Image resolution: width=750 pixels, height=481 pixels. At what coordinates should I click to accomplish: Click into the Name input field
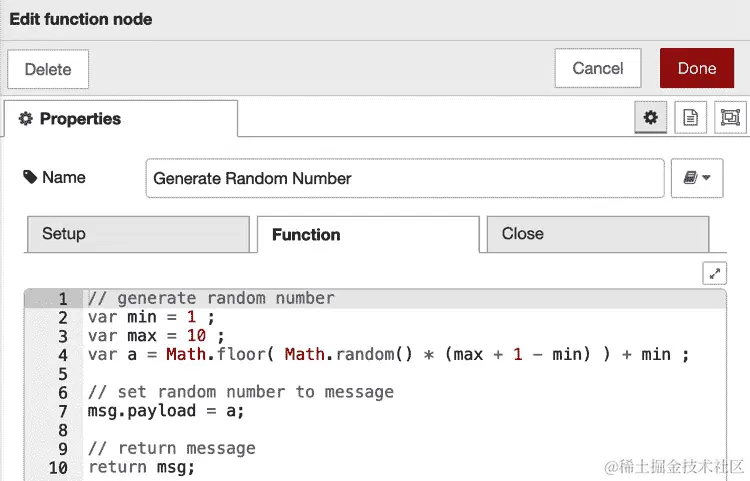[405, 178]
